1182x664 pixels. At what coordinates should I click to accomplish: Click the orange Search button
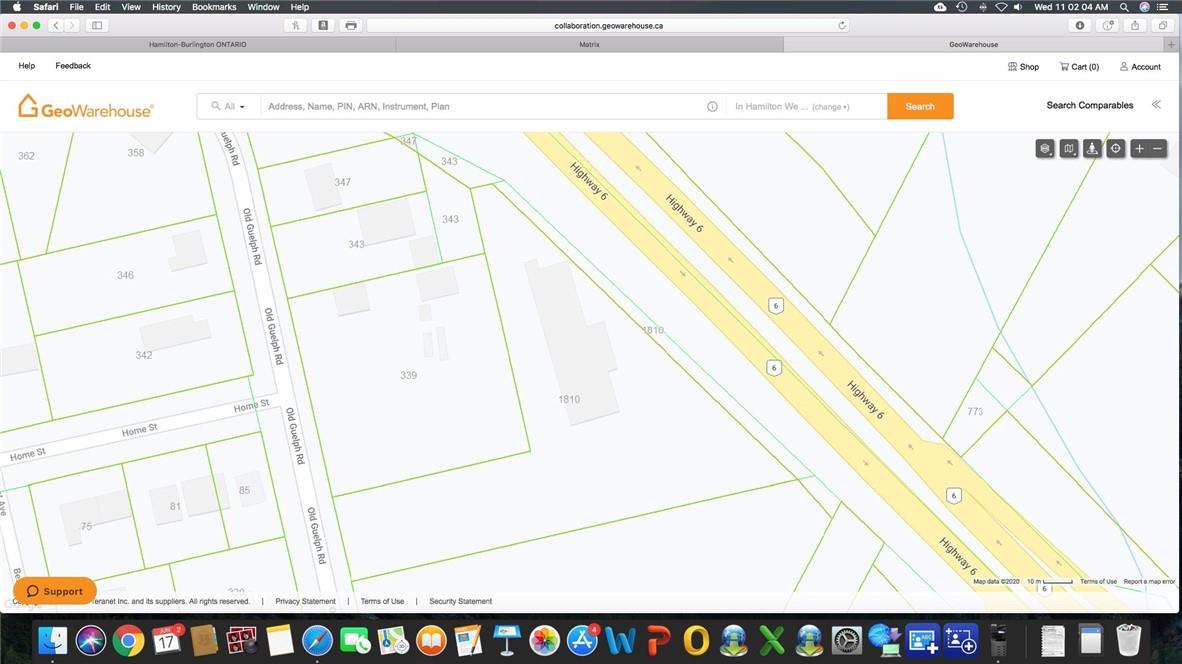coord(920,106)
